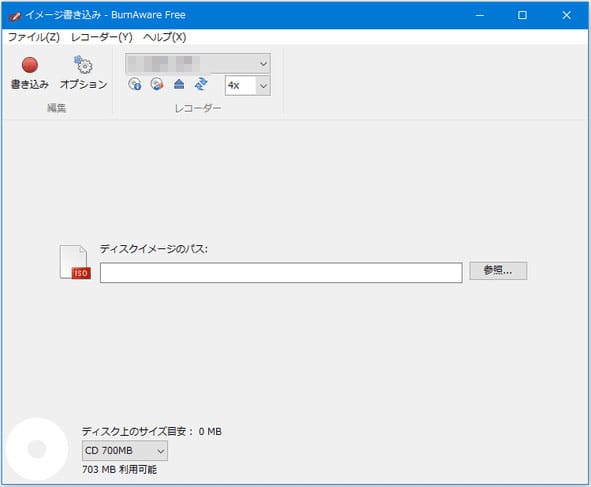
Task: Show disc information icon
Action: click(x=135, y=84)
